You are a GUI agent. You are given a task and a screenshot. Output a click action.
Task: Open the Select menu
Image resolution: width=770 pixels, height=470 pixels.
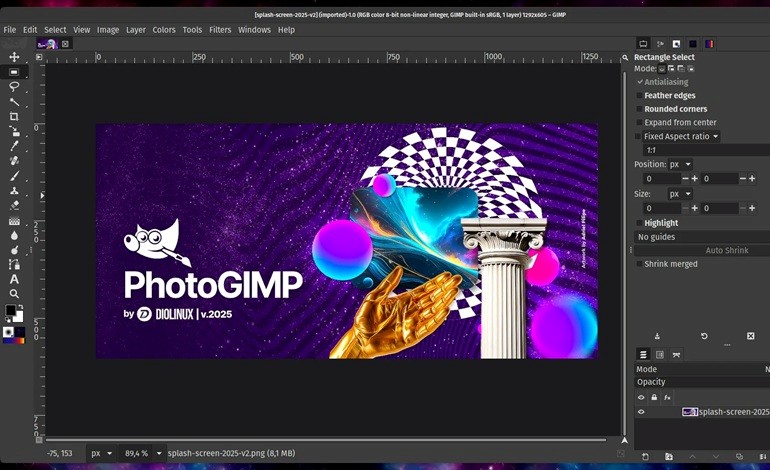point(55,29)
